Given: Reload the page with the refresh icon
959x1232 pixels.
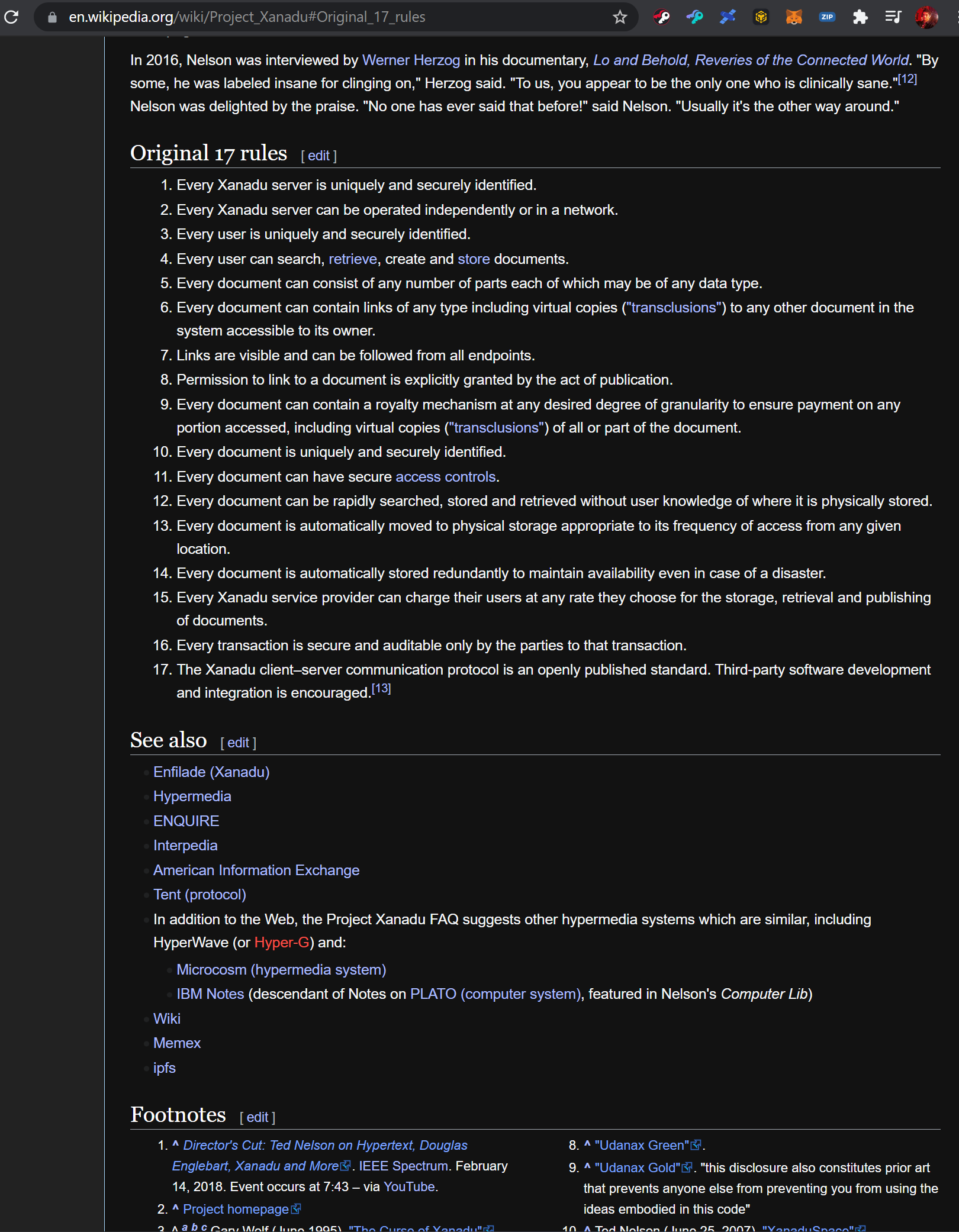Looking at the screenshot, I should [x=11, y=17].
